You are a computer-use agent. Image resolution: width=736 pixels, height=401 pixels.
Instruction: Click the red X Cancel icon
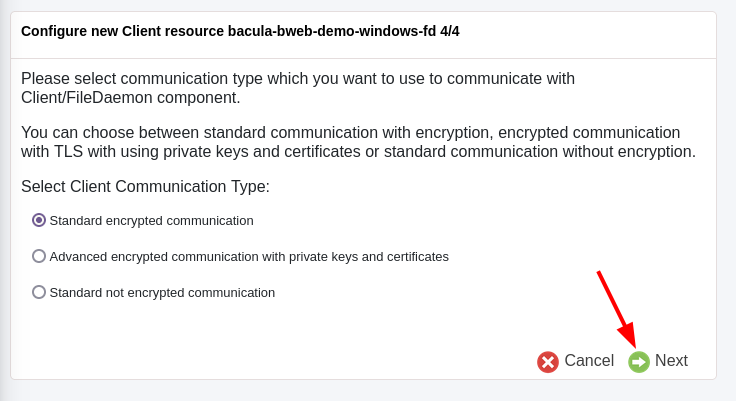pyautogui.click(x=548, y=362)
